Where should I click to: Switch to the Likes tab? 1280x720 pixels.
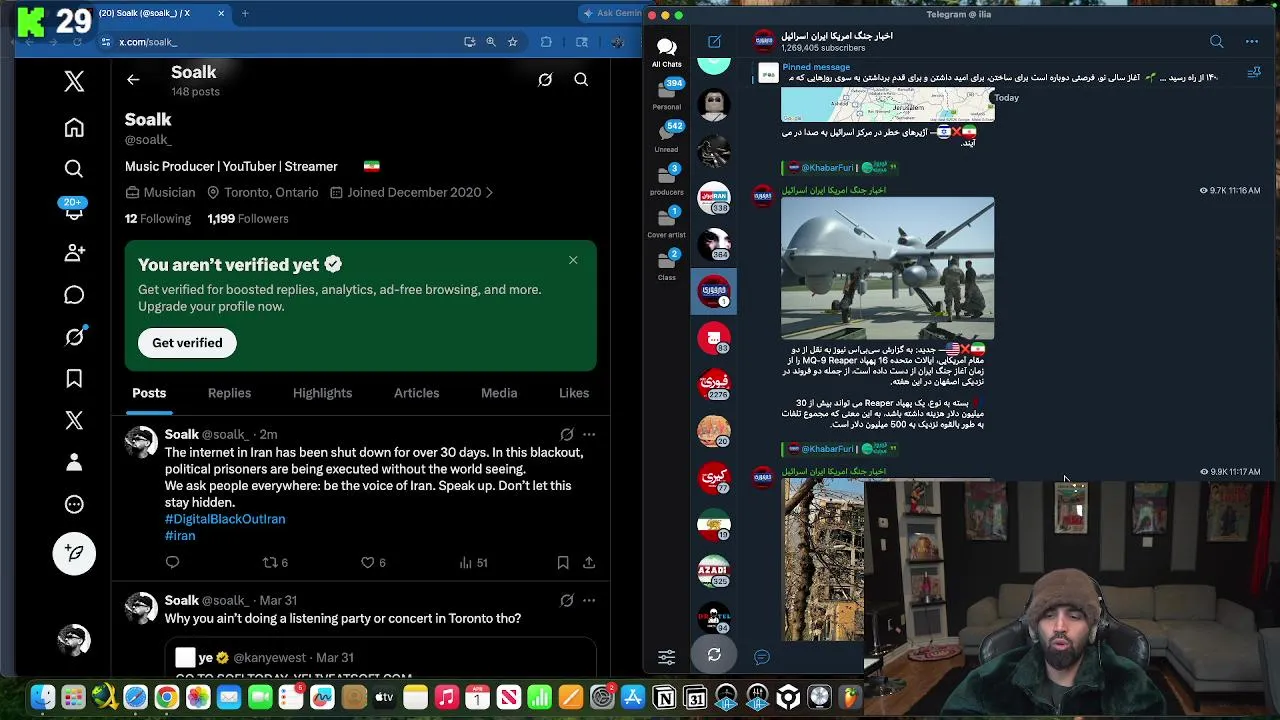click(x=574, y=393)
